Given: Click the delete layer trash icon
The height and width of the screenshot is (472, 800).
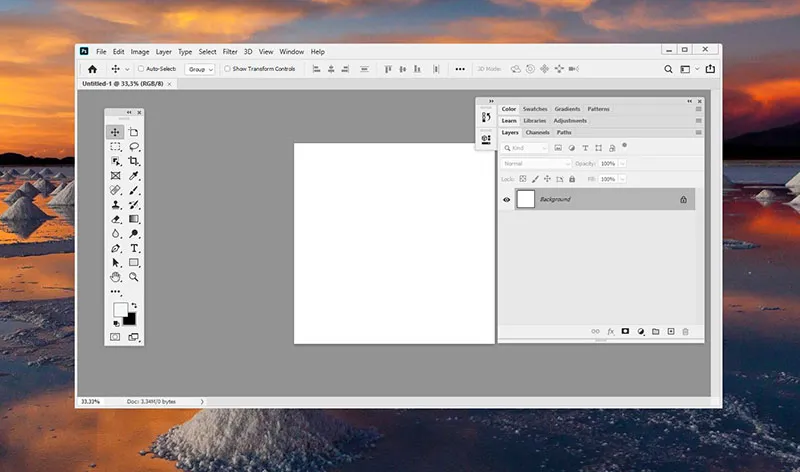Looking at the screenshot, I should (x=686, y=331).
